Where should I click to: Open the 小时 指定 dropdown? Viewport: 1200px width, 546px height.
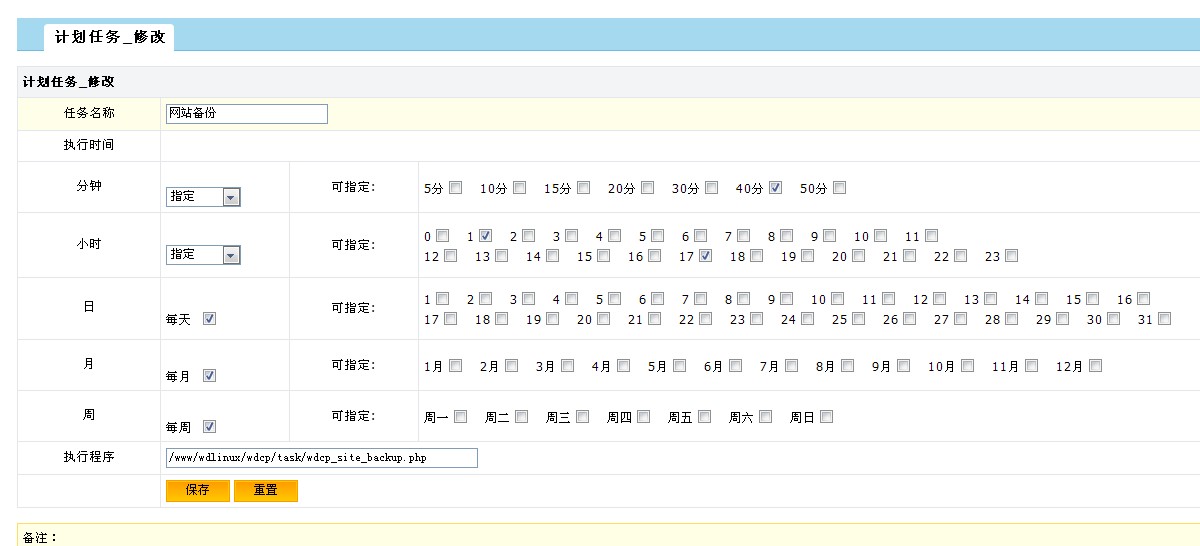click(203, 255)
